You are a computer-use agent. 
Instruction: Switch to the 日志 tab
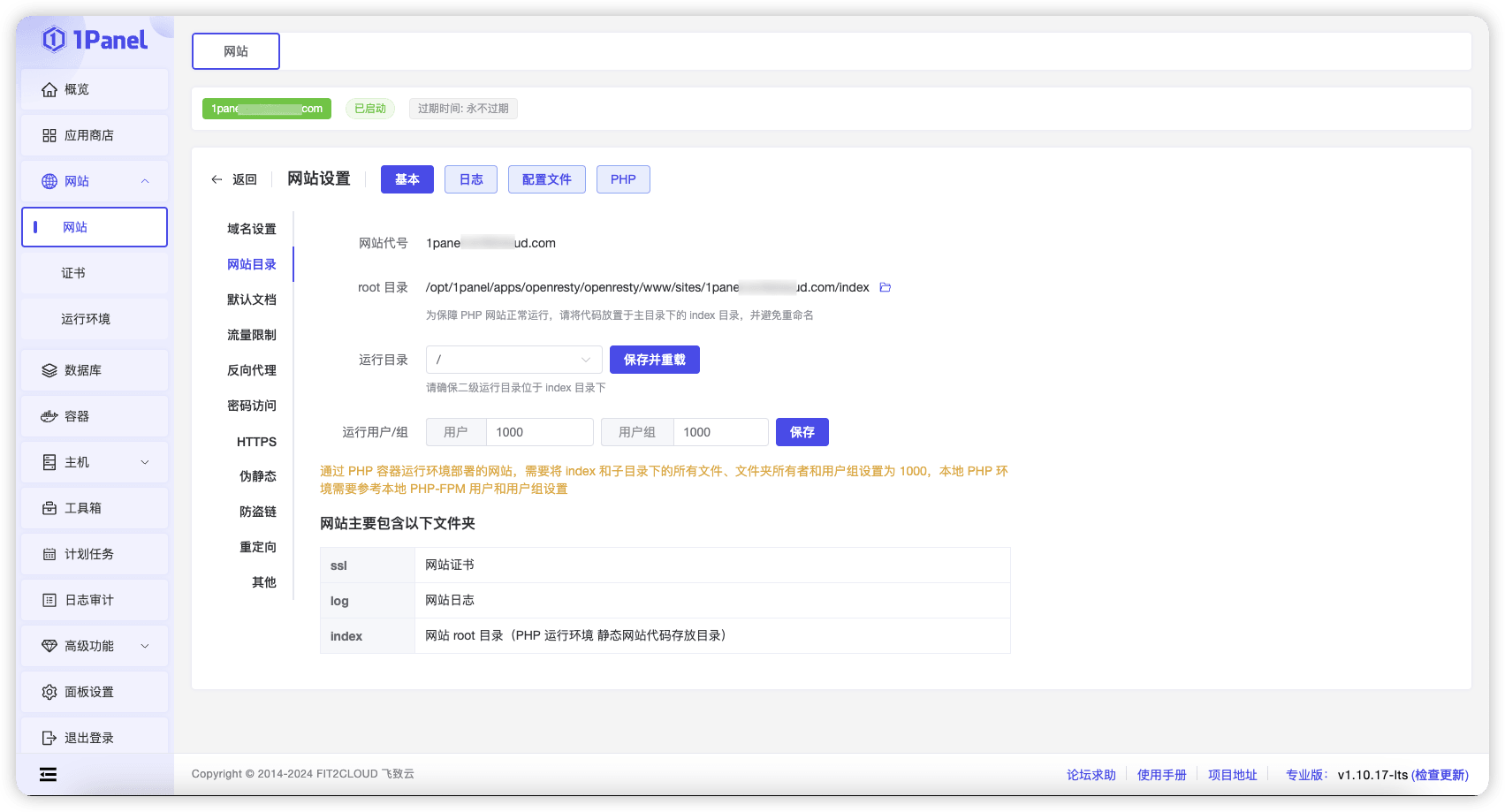470,178
